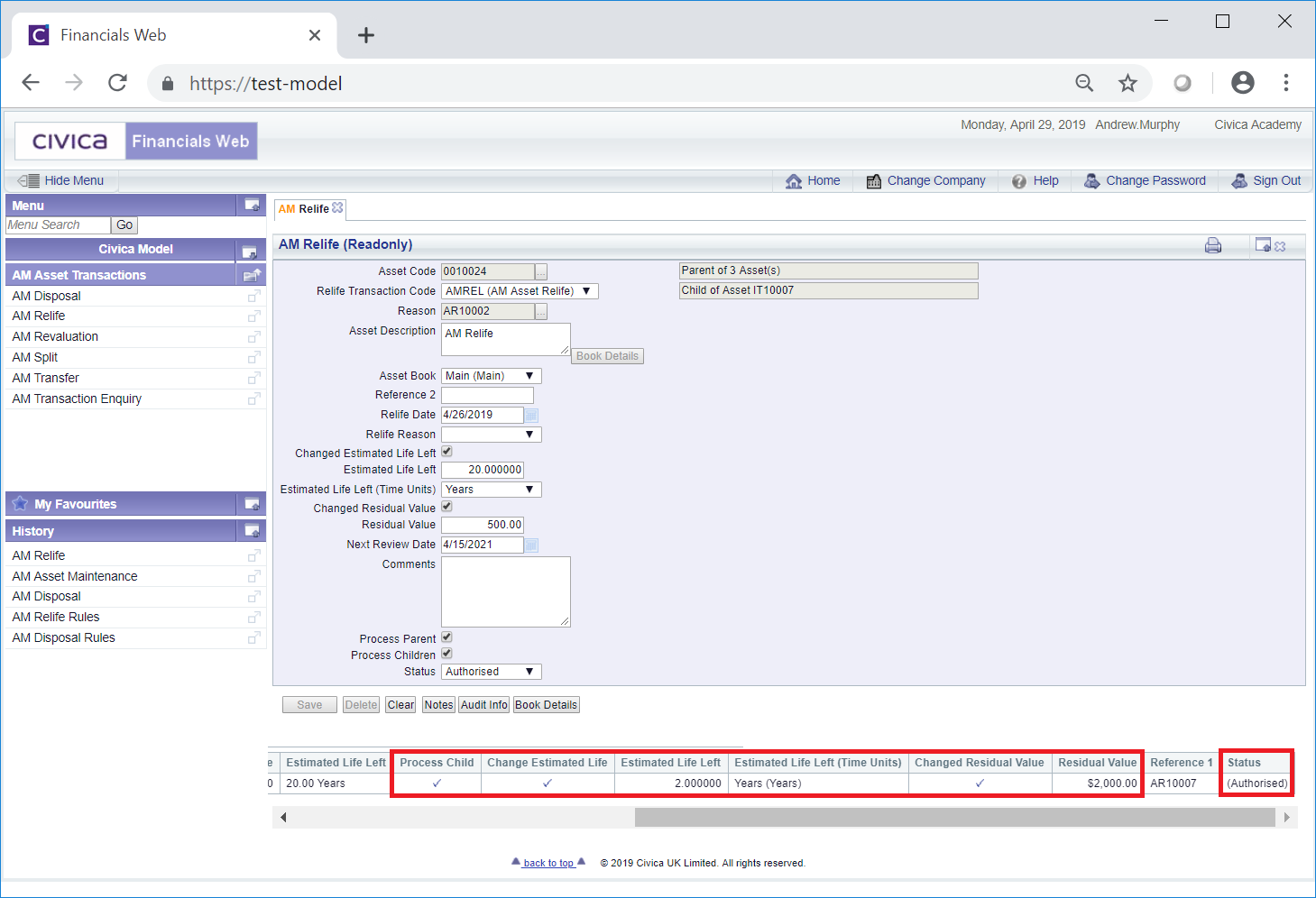Open AM Split in new window icon
The width and height of the screenshot is (1316, 898).
(254, 358)
